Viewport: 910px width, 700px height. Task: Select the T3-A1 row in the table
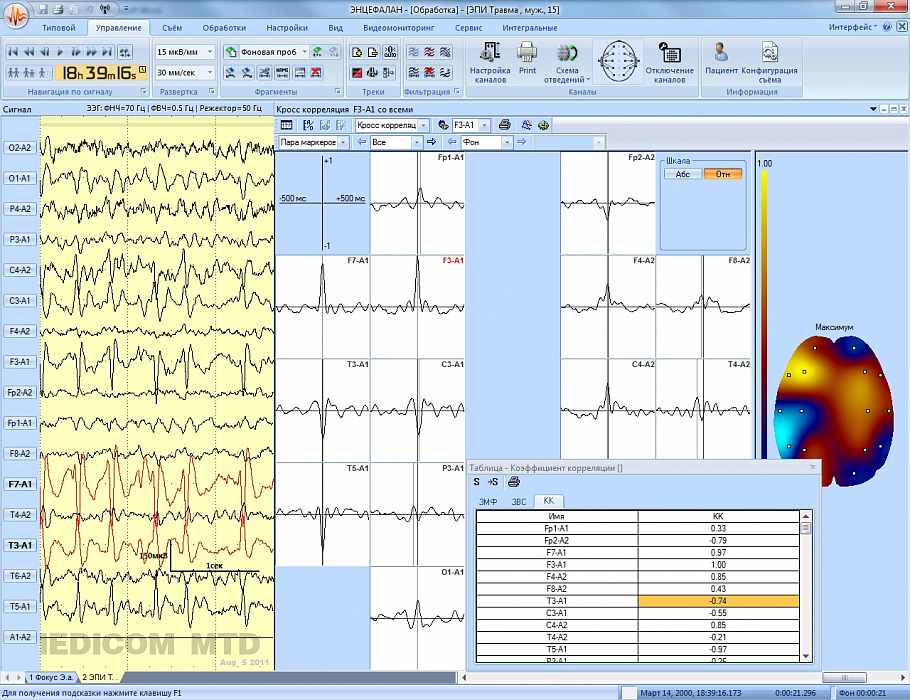pos(640,600)
